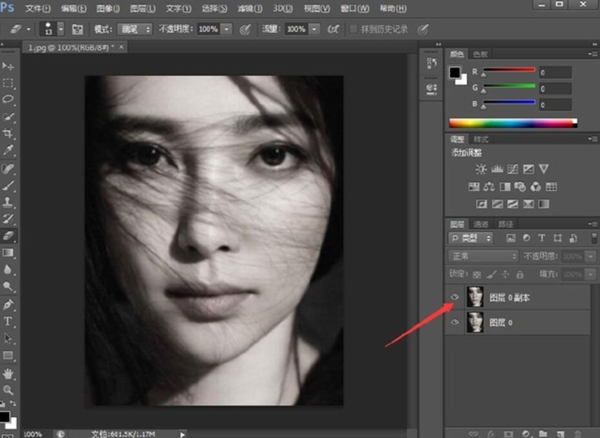Select the Pen tool
The height and width of the screenshot is (438, 600).
pyautogui.click(x=8, y=304)
